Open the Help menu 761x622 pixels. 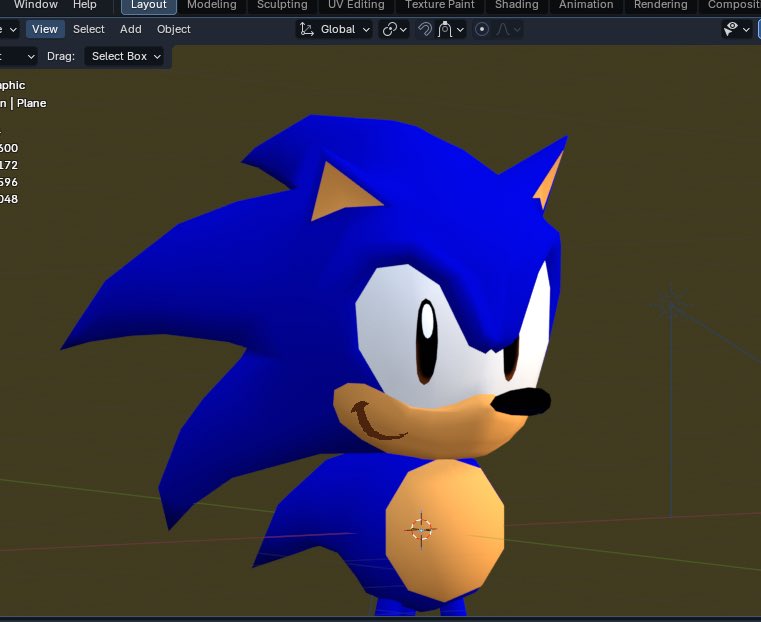tap(84, 5)
